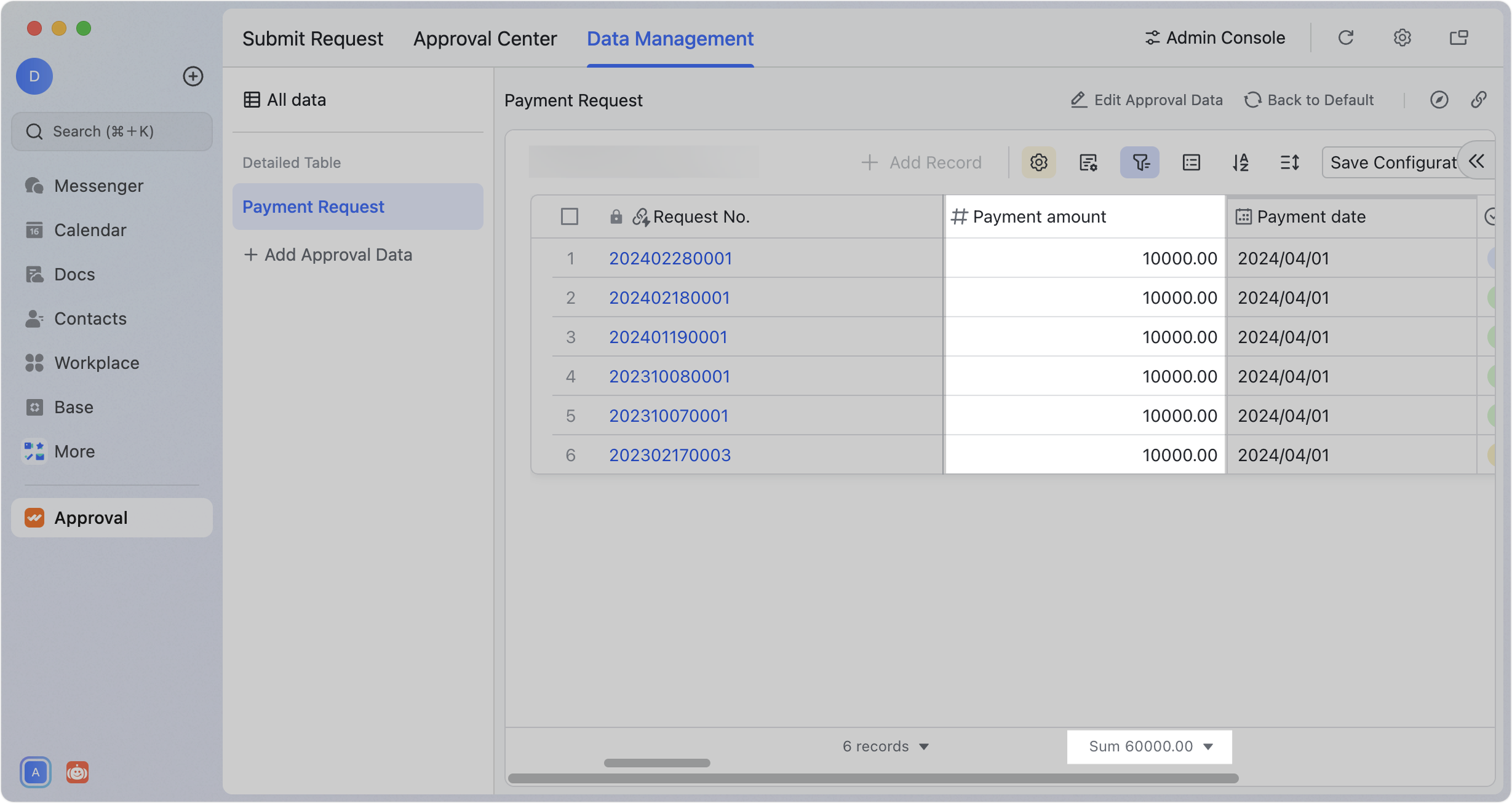Click the plus circle icon beside avatar

point(193,76)
